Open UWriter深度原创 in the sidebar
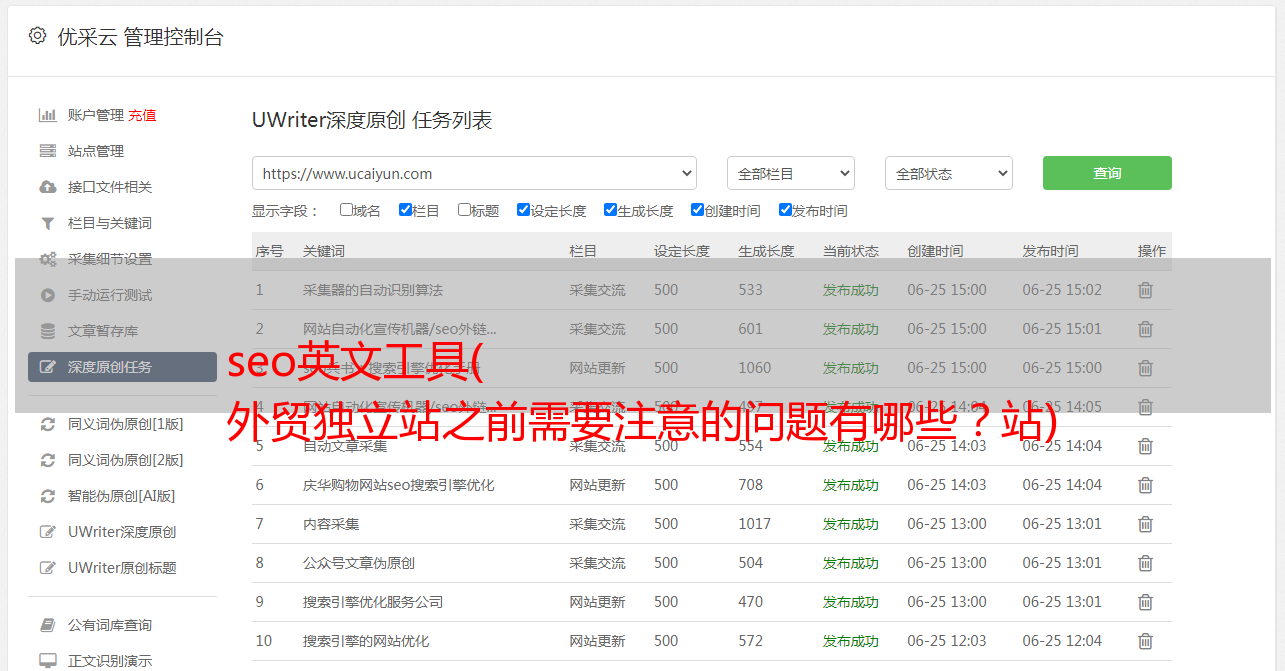Image resolution: width=1285 pixels, height=671 pixels. [122, 532]
